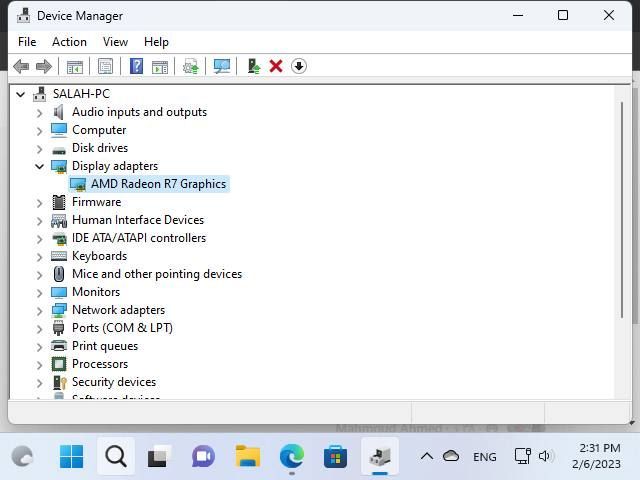Open File Explorer from the taskbar
Image resolution: width=640 pixels, height=480 pixels.
click(x=248, y=456)
